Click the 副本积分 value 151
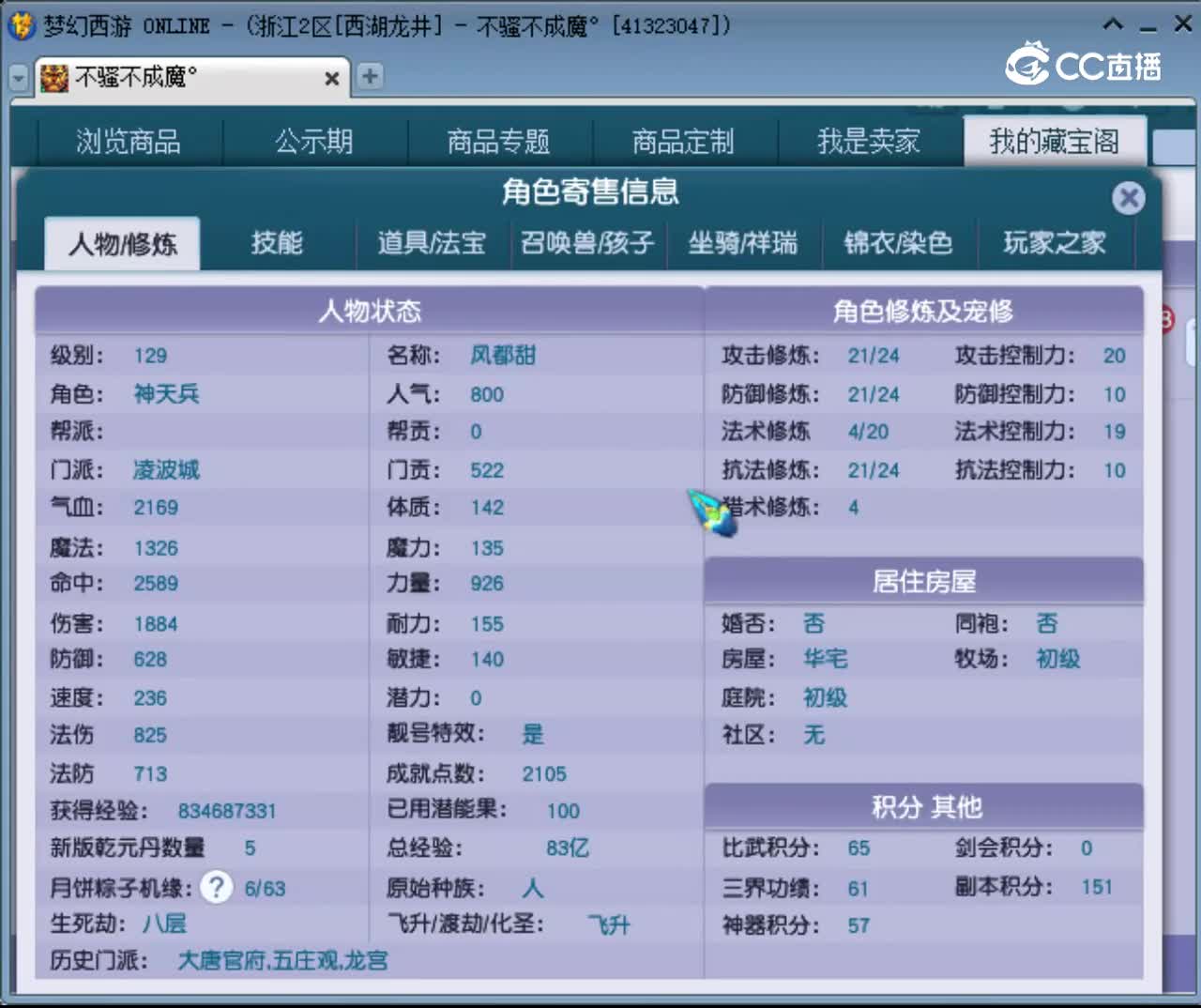The image size is (1201, 1008). [1097, 888]
